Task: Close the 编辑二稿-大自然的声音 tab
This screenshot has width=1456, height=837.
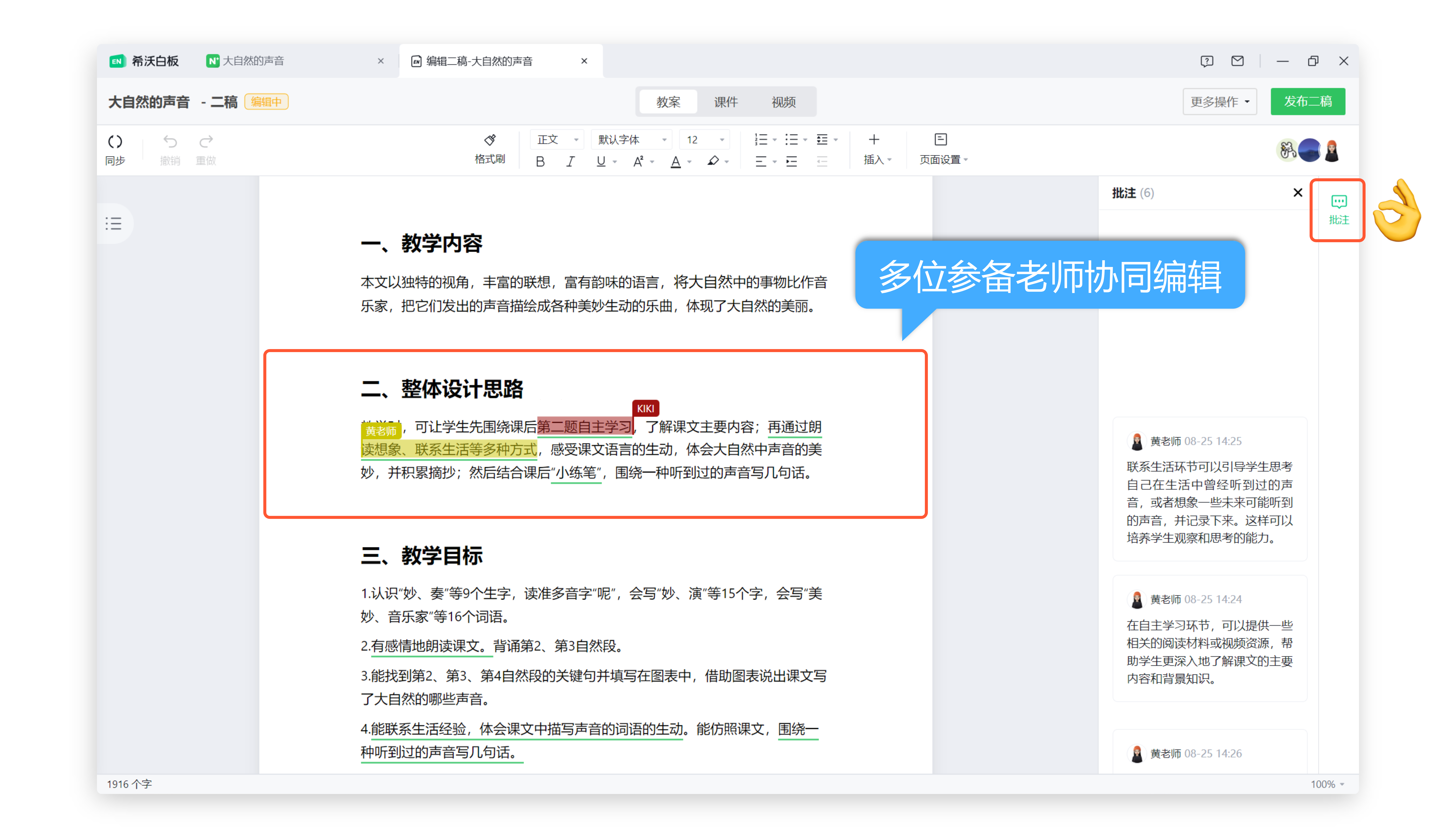Action: [584, 61]
